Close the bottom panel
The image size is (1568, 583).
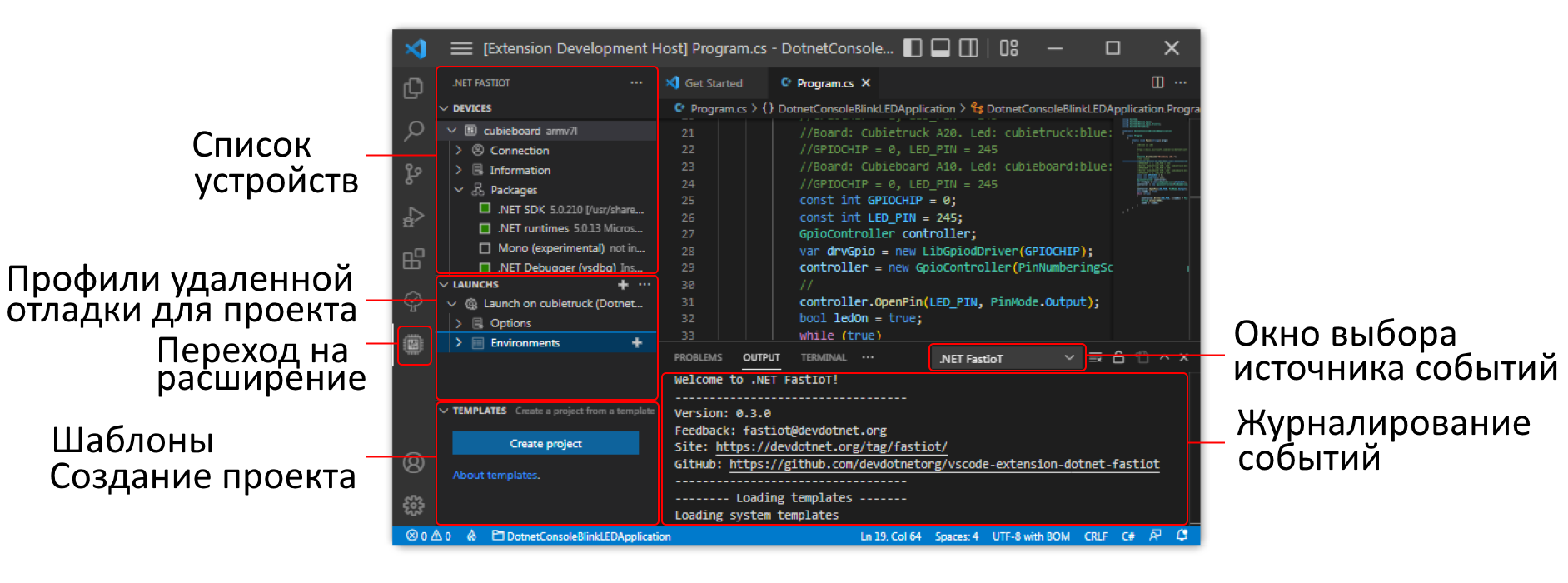pyautogui.click(x=1183, y=357)
